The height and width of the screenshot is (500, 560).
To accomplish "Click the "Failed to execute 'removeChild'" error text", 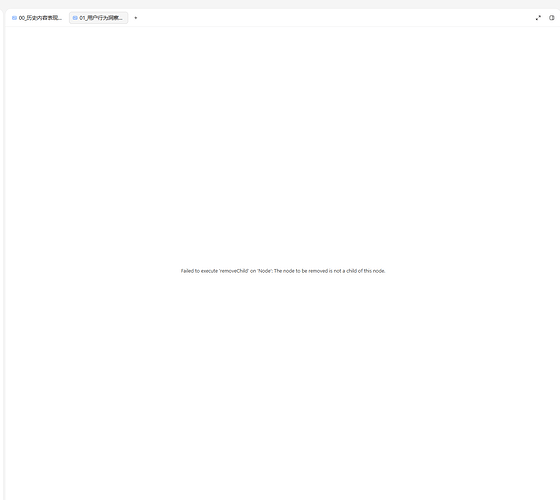I will click(x=283, y=271).
